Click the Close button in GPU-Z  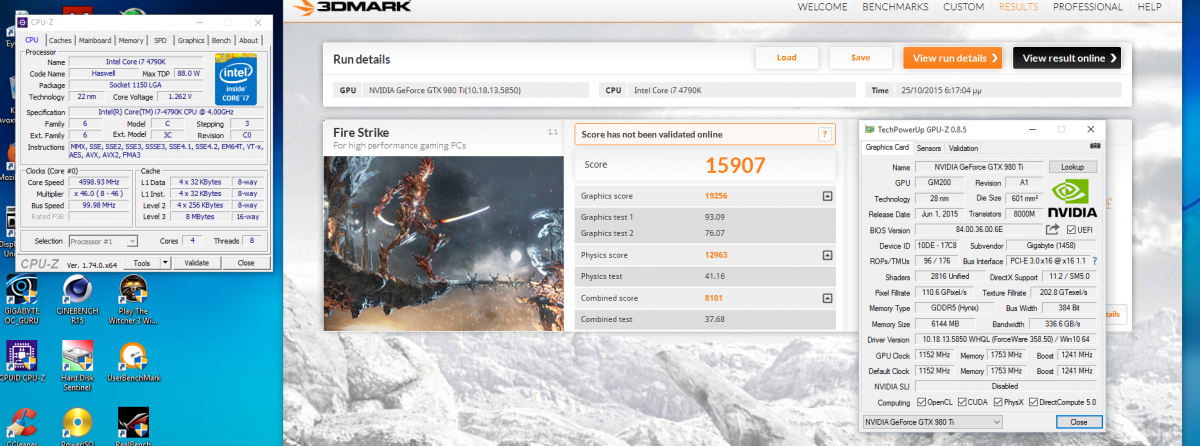point(1078,422)
